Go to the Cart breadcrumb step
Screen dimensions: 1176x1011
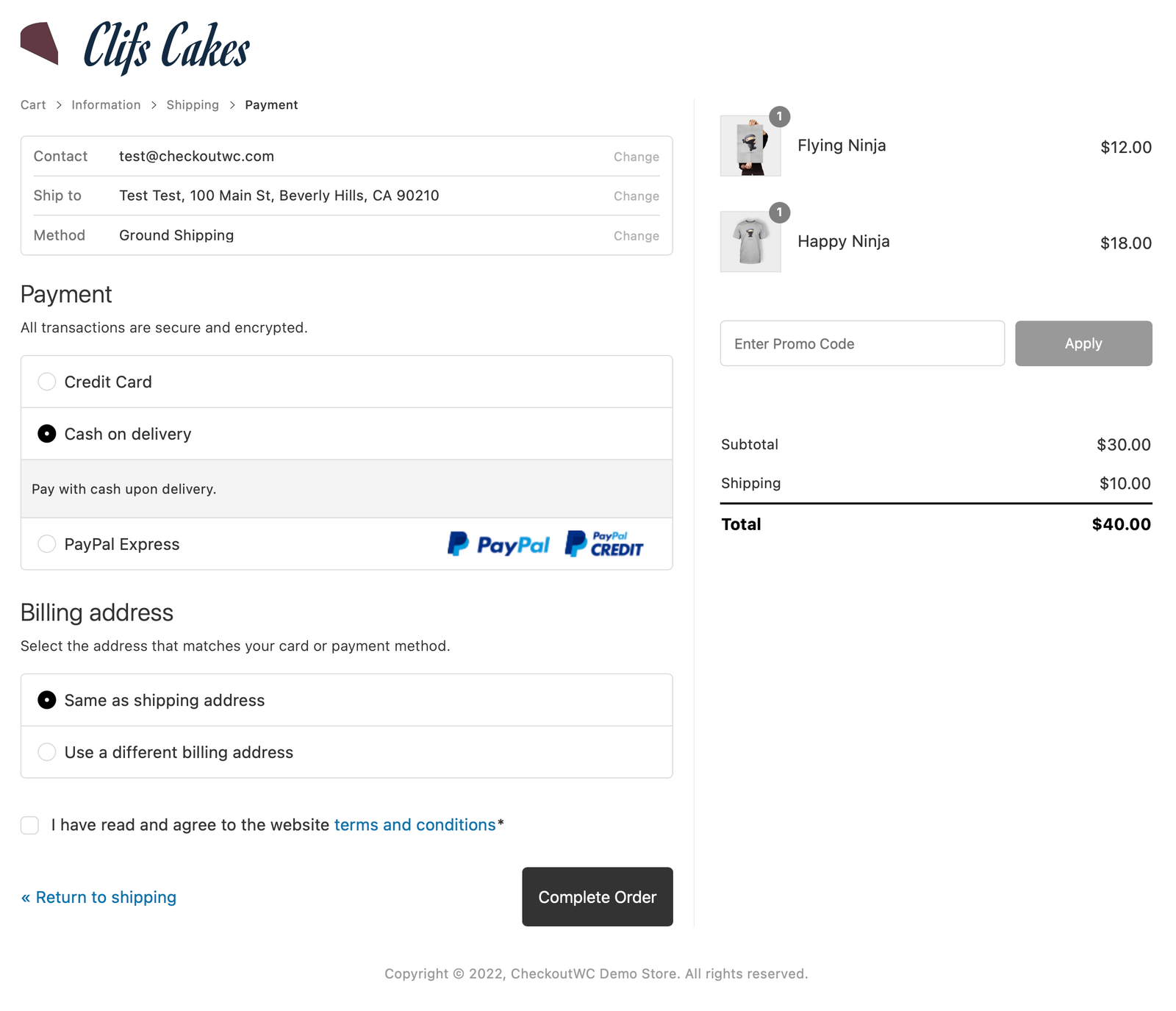[x=33, y=105]
